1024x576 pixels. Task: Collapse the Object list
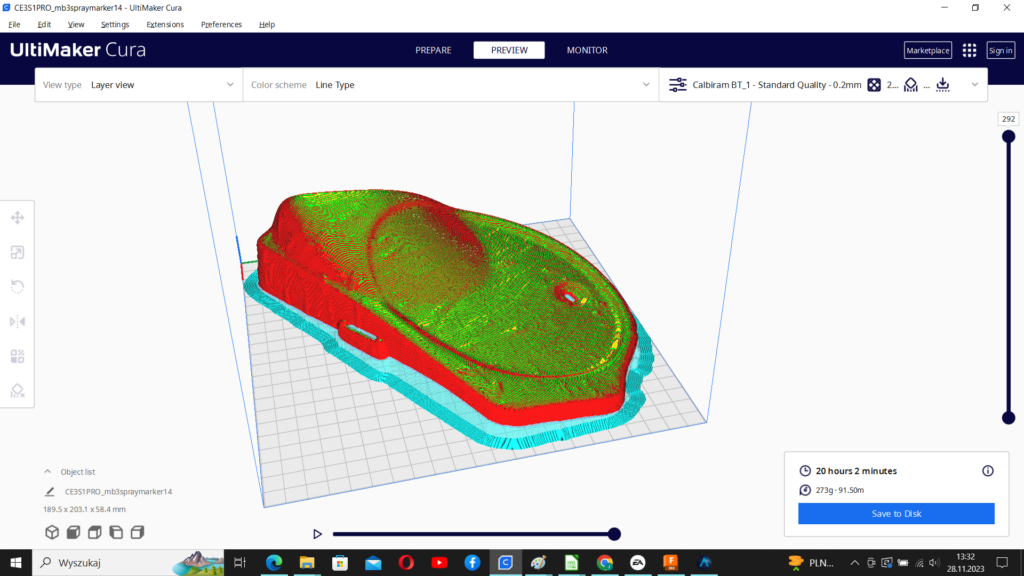pos(48,472)
